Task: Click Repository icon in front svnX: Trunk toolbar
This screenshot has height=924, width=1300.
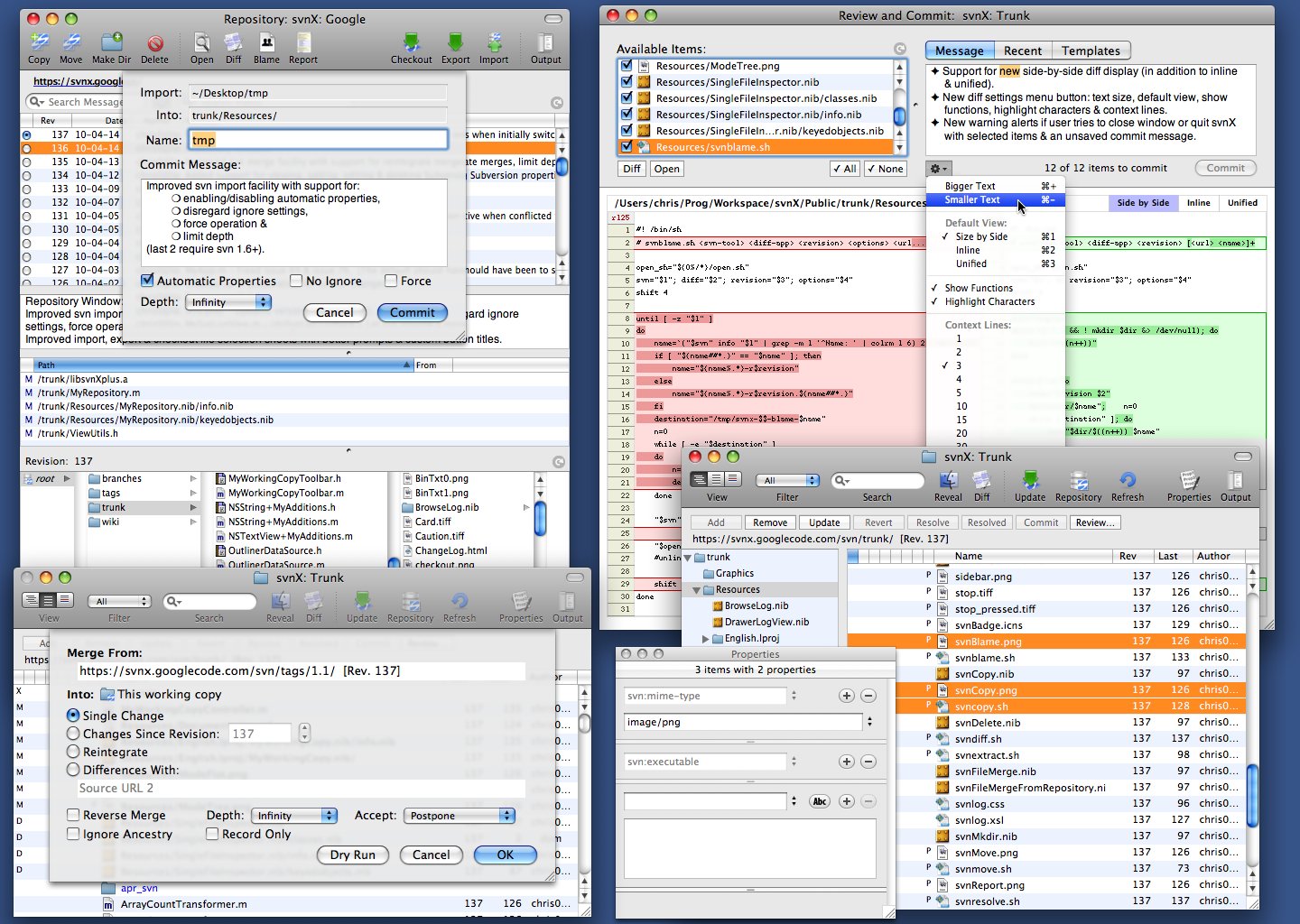Action: click(1079, 480)
